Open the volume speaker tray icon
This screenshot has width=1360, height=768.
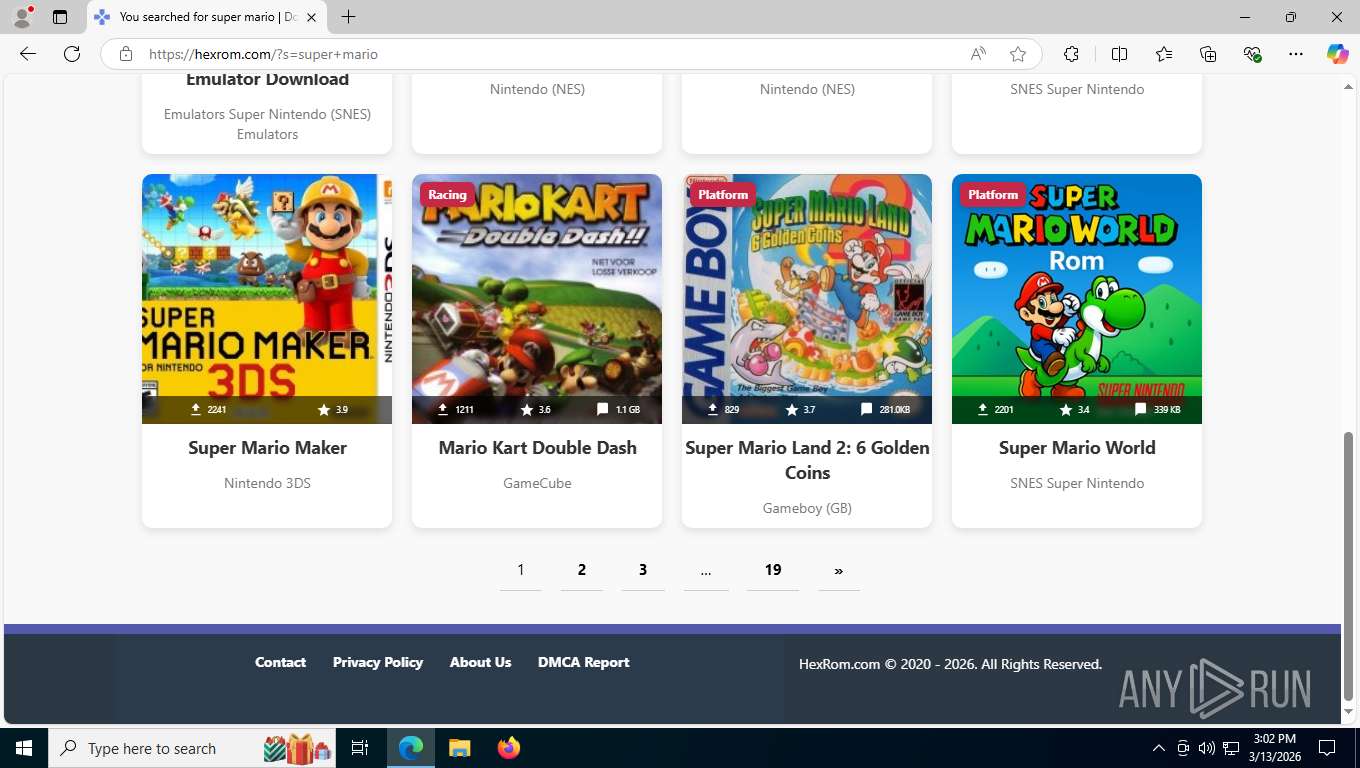click(x=1207, y=748)
